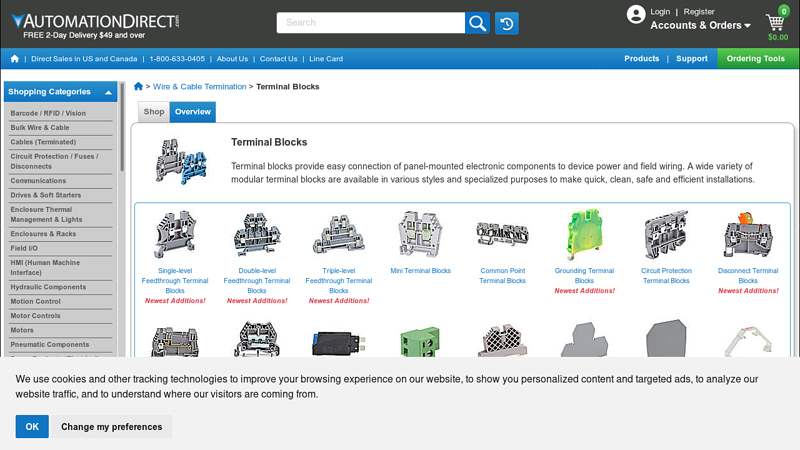Click into the Search input field
Image resolution: width=800 pixels, height=450 pixels.
(x=370, y=23)
